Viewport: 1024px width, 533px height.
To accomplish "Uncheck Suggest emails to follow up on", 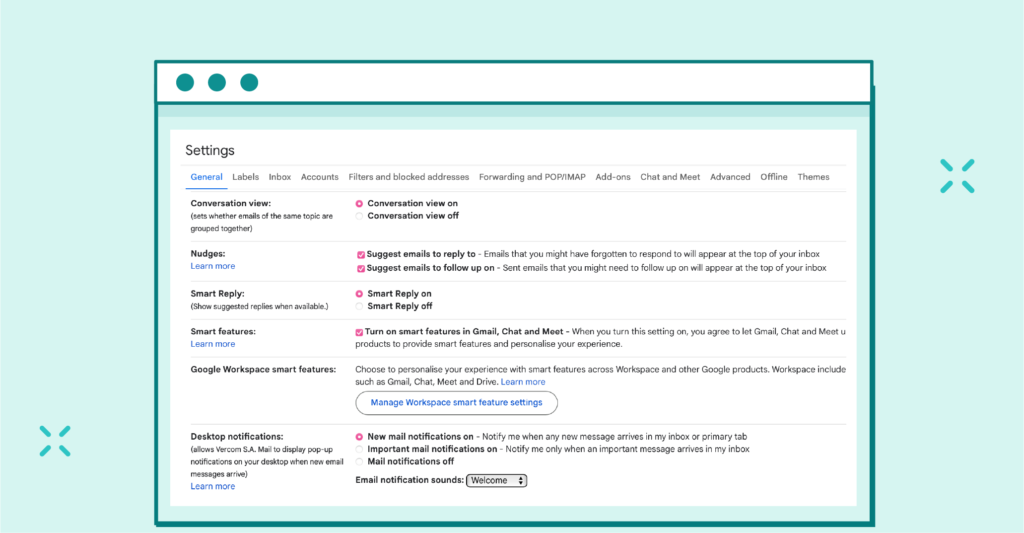I will (361, 268).
